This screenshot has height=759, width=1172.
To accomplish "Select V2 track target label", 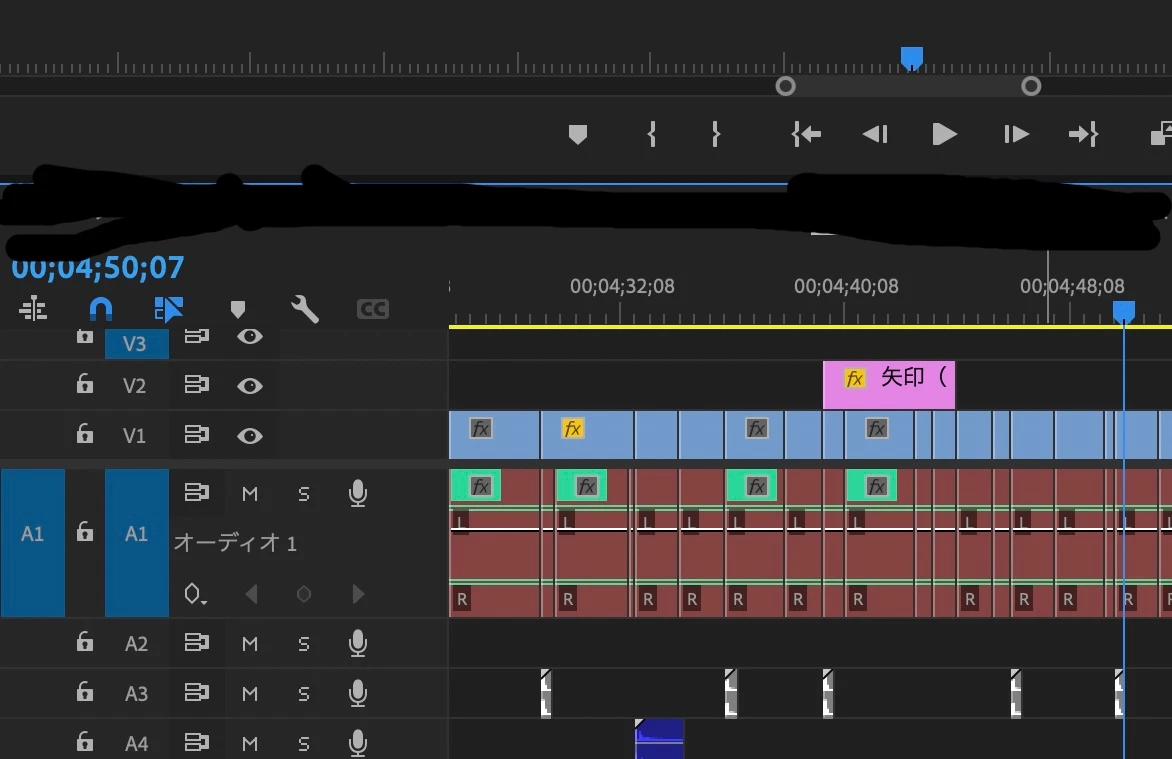I will coord(134,386).
